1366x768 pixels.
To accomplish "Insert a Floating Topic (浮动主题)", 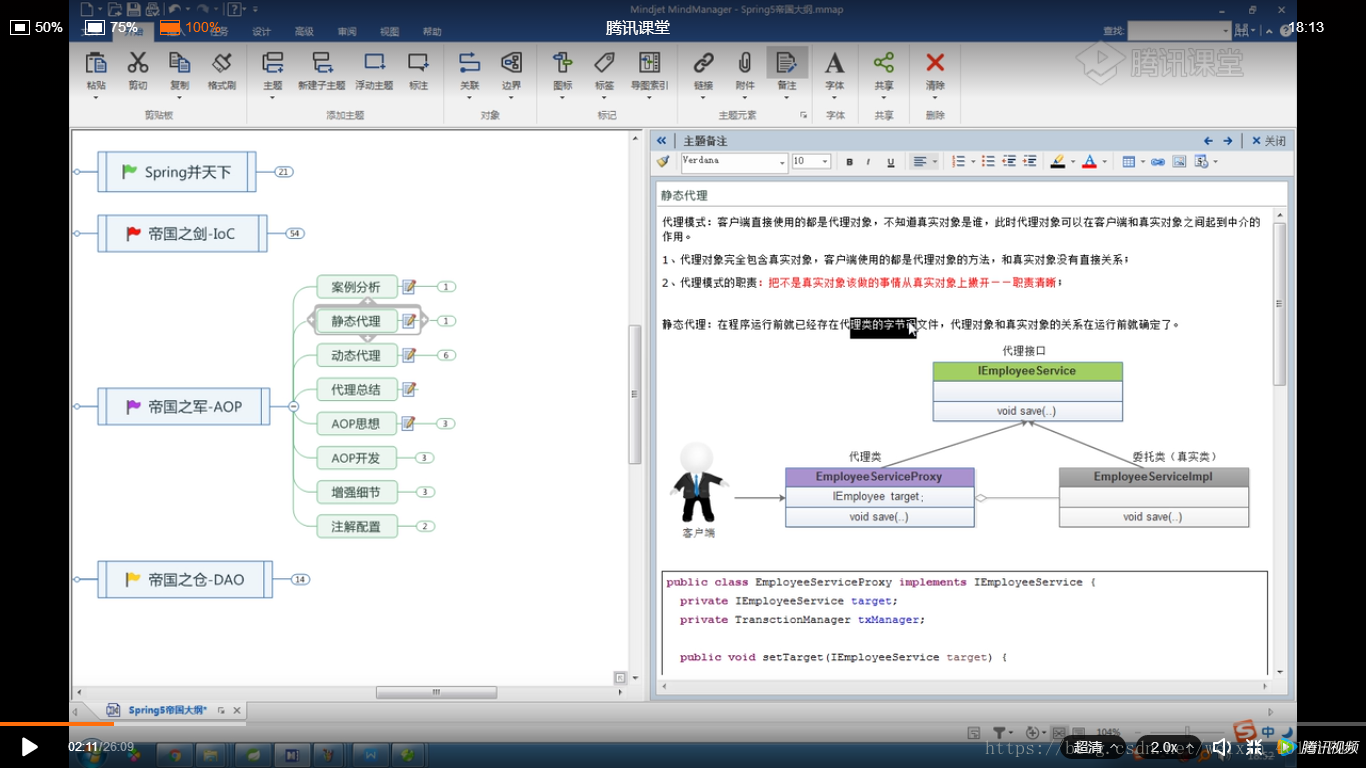I will coord(374,63).
